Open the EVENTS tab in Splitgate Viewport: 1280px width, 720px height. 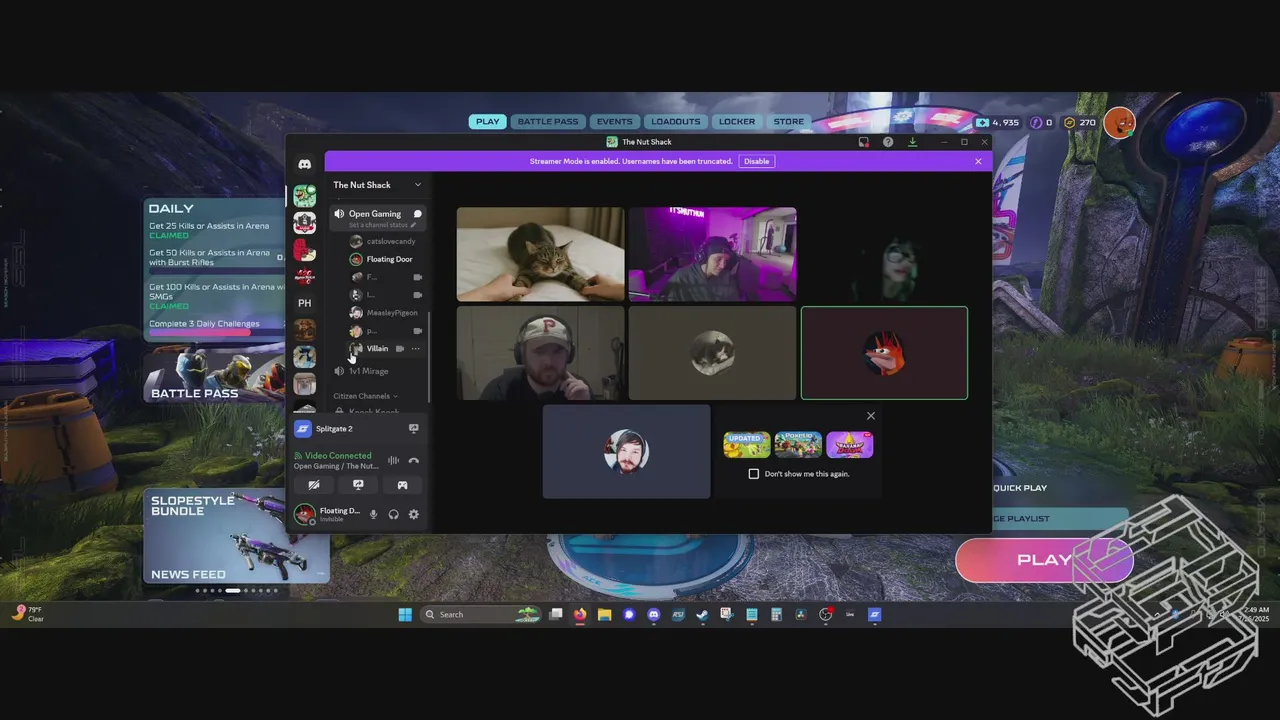coord(614,122)
